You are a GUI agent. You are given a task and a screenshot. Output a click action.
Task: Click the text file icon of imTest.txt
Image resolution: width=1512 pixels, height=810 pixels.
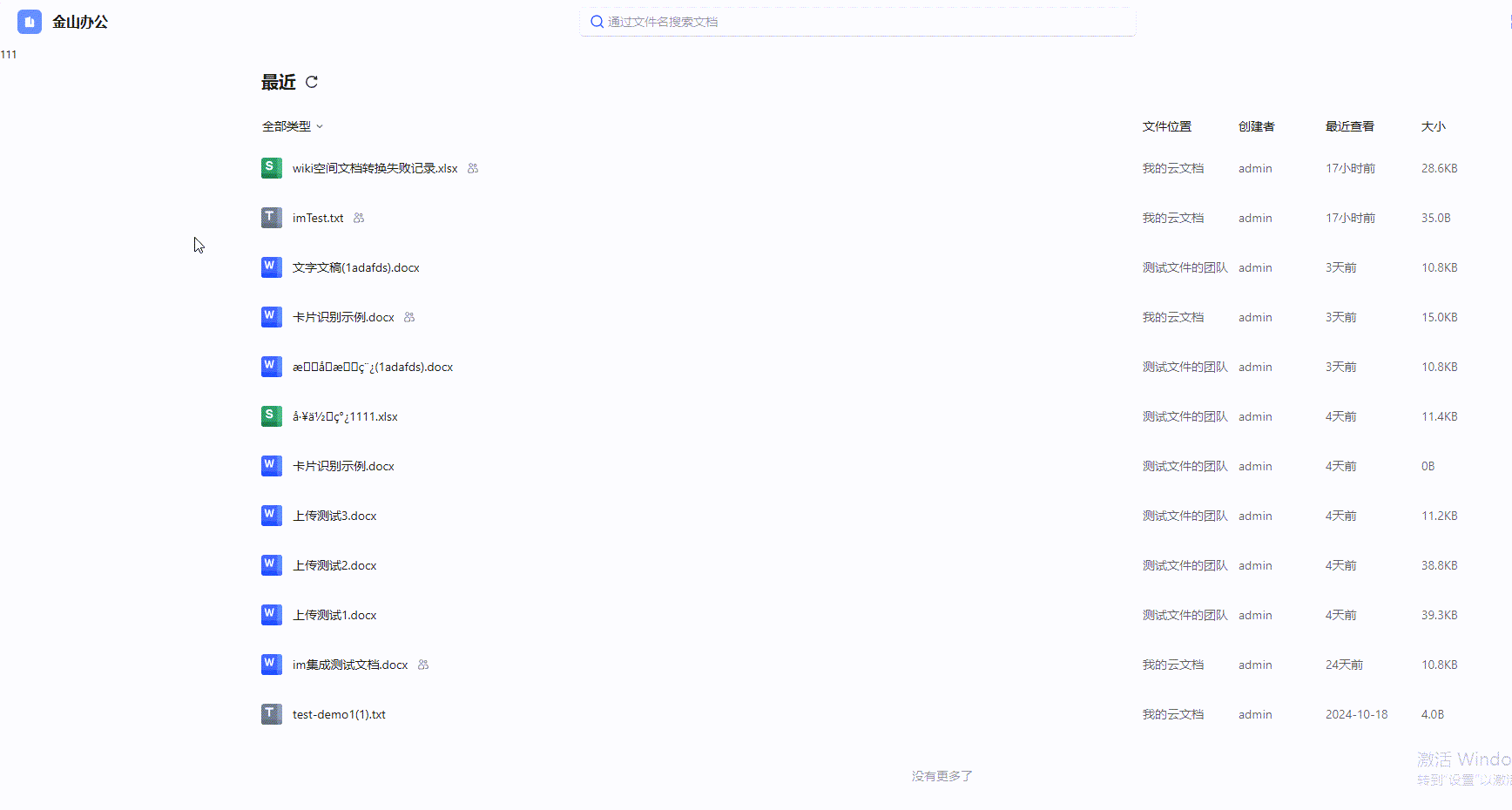click(271, 218)
